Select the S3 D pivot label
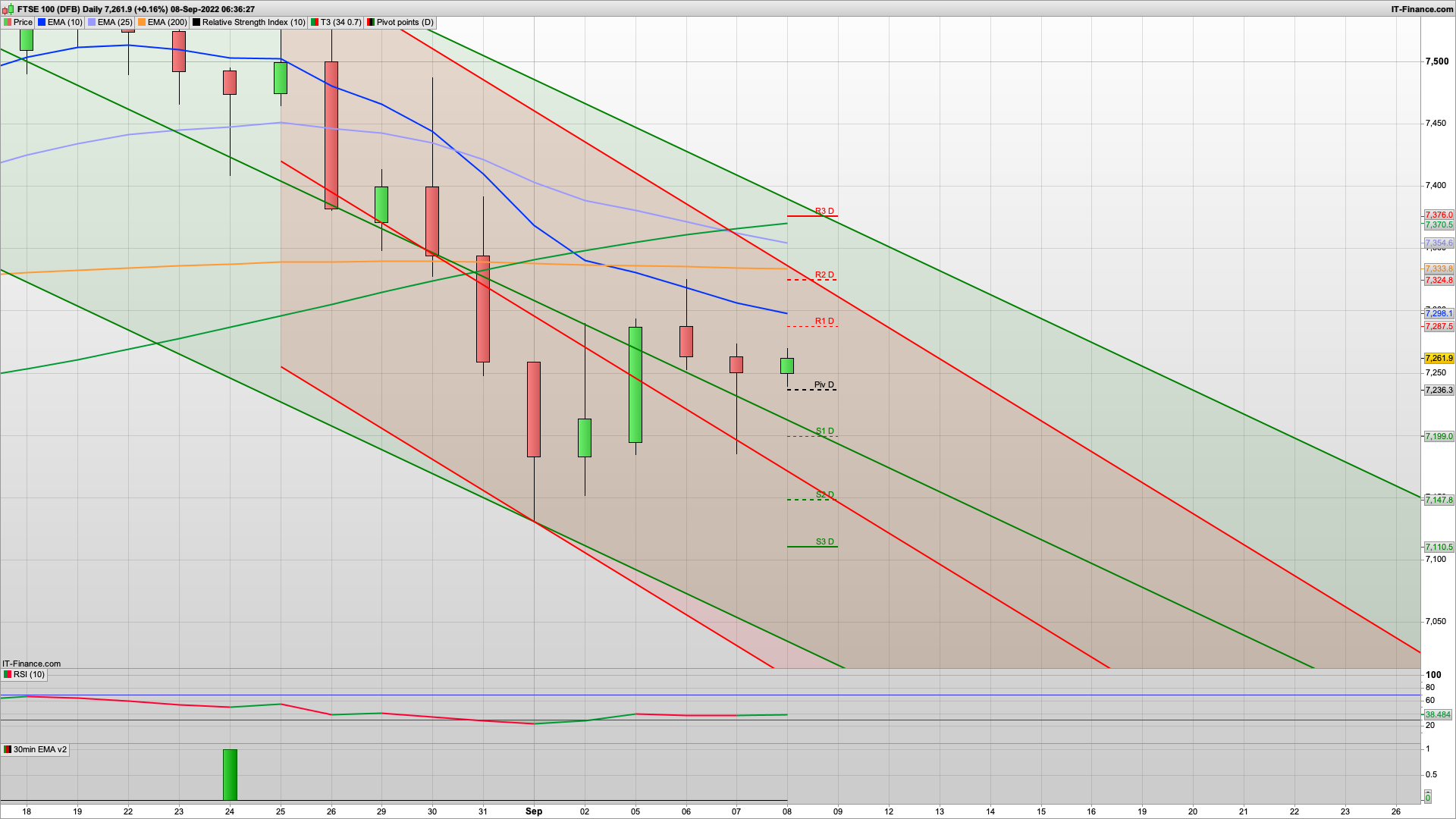Screen dimensions: 1456x819 (824, 541)
